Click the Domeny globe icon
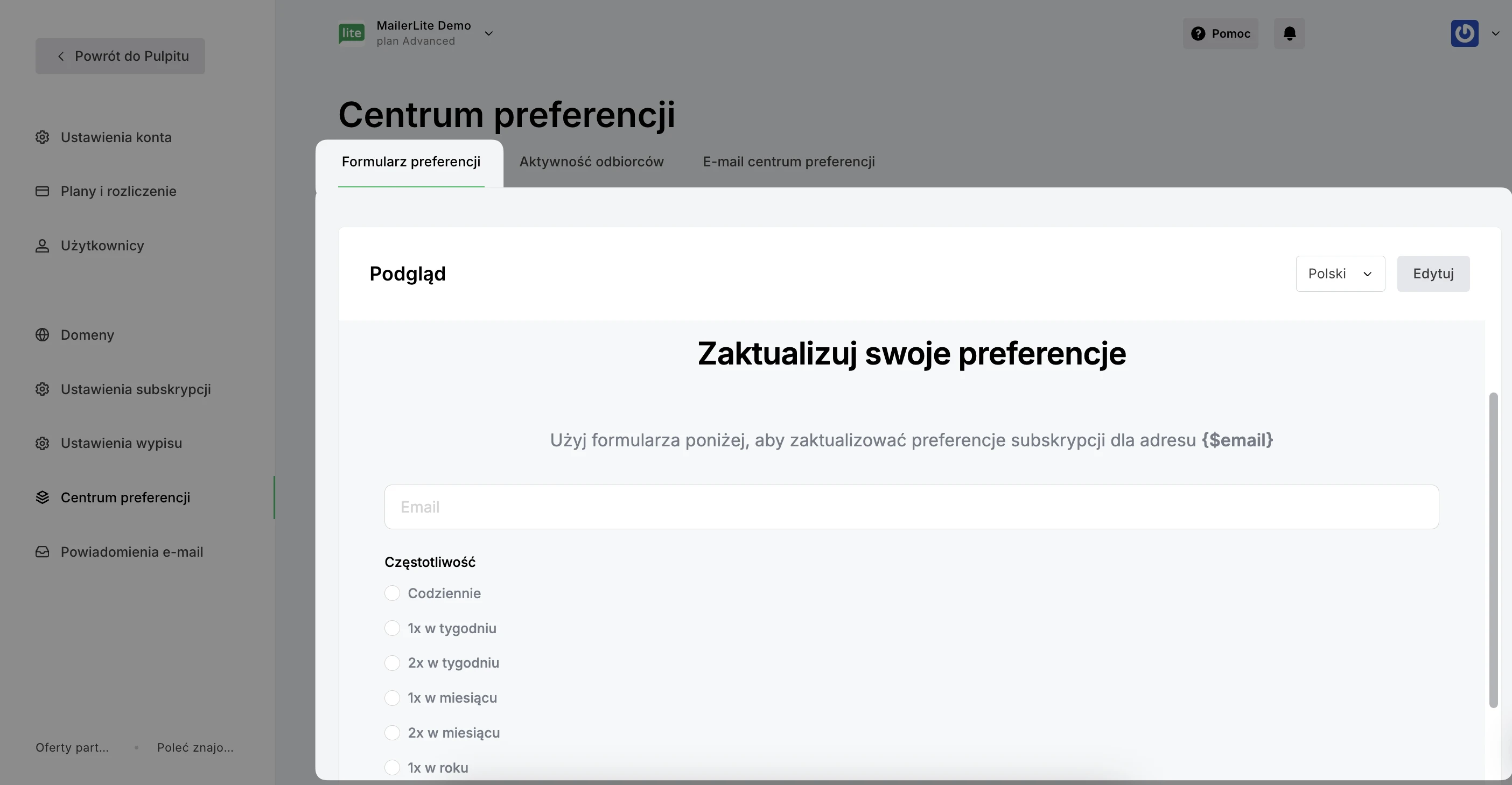Screen dimensions: 1512x785 tap(42, 335)
